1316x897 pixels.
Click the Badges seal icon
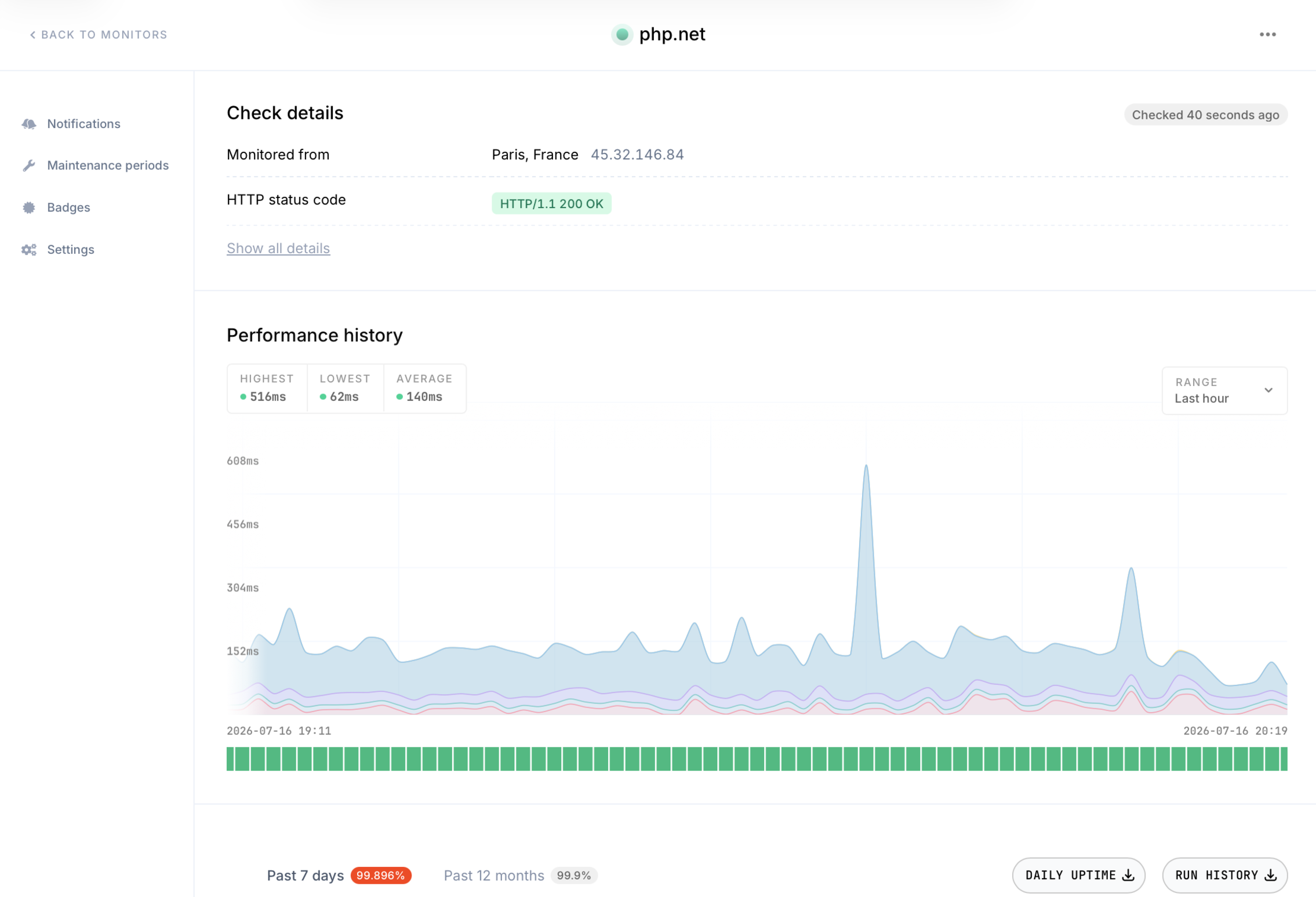click(29, 207)
